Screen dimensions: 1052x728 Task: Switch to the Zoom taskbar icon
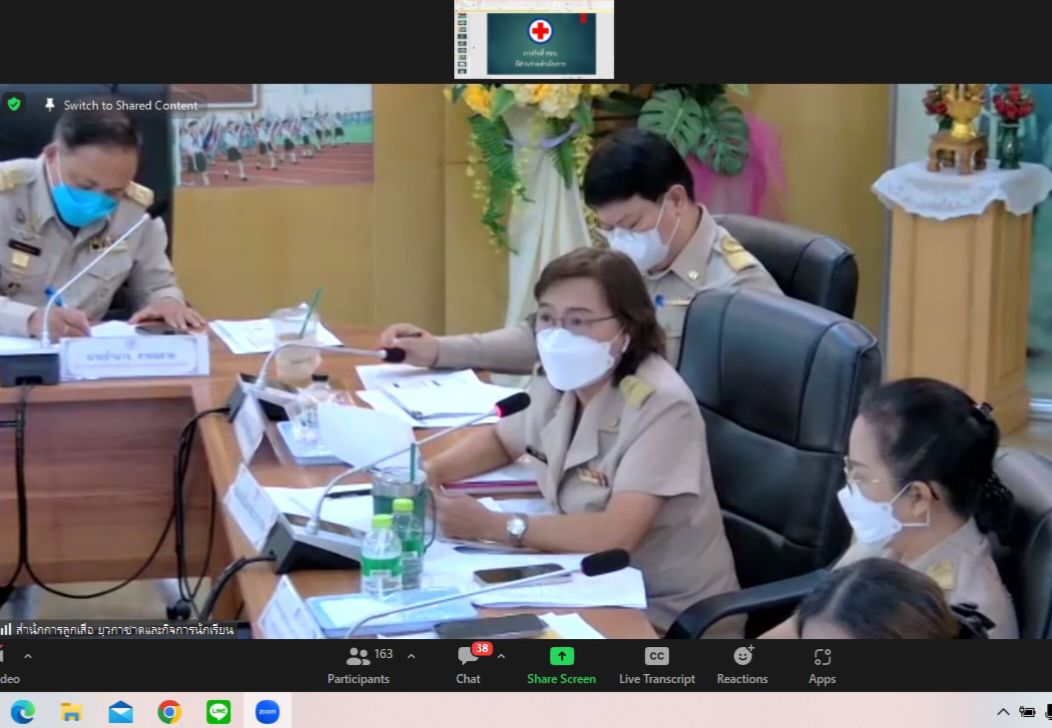coord(267,711)
